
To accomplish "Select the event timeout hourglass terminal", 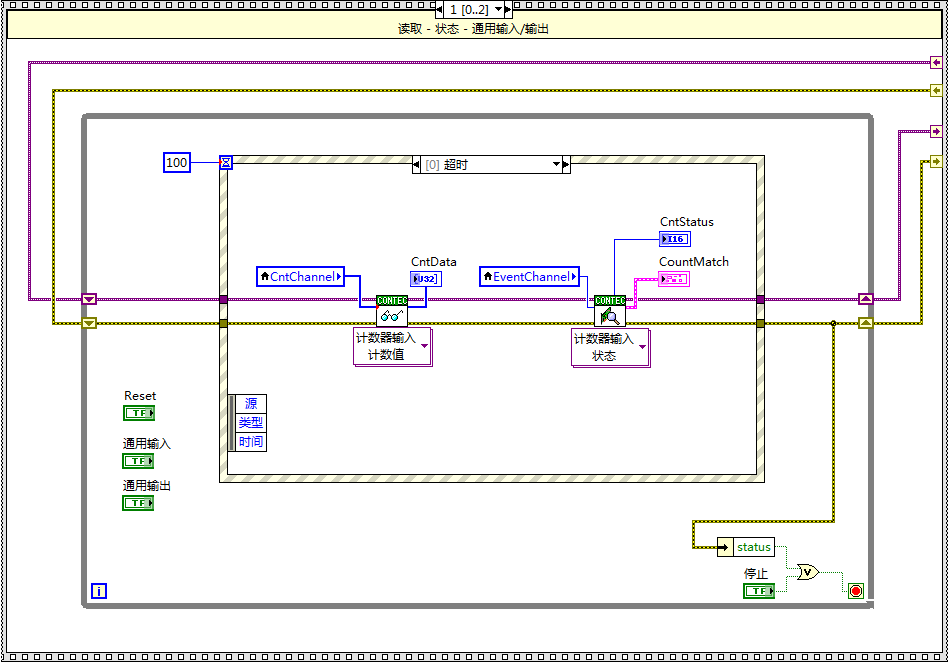I will click(x=226, y=162).
